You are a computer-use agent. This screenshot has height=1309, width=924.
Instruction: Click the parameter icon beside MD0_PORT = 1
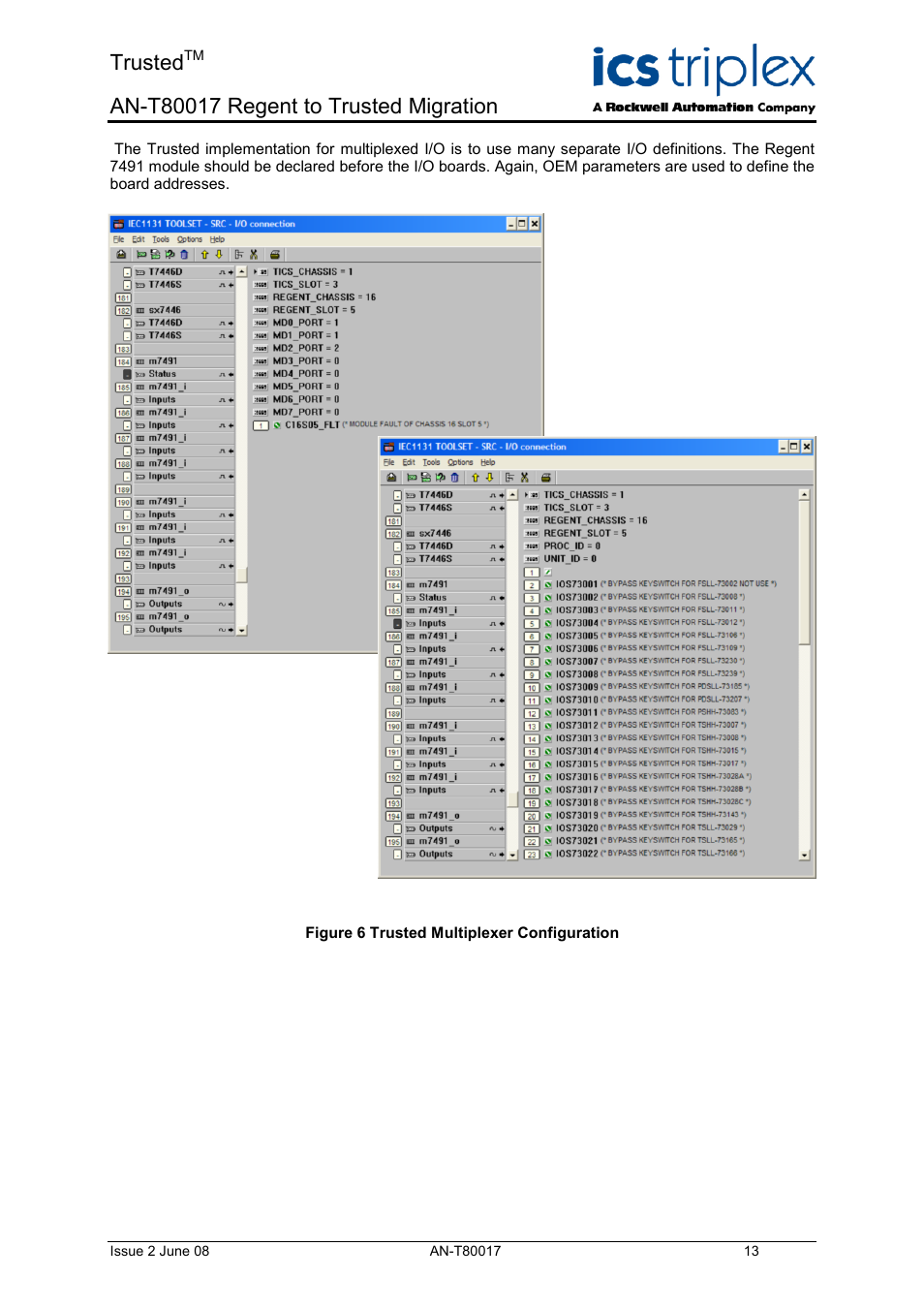pos(261,323)
